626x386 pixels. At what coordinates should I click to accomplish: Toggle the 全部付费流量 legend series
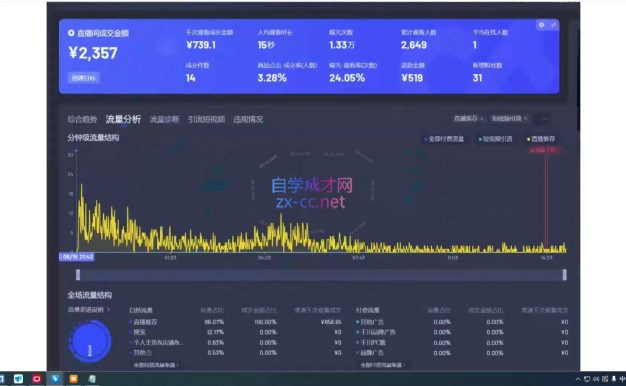444,139
